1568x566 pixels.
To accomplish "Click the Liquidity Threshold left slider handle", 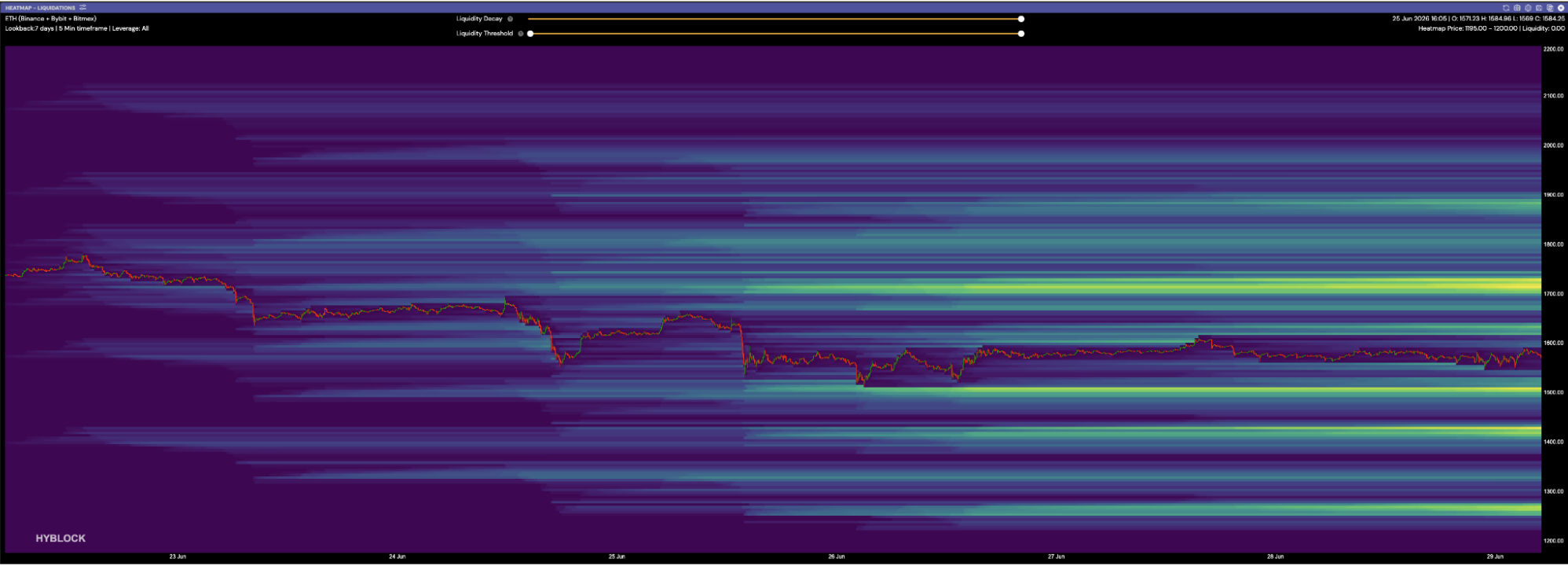I will point(530,34).
